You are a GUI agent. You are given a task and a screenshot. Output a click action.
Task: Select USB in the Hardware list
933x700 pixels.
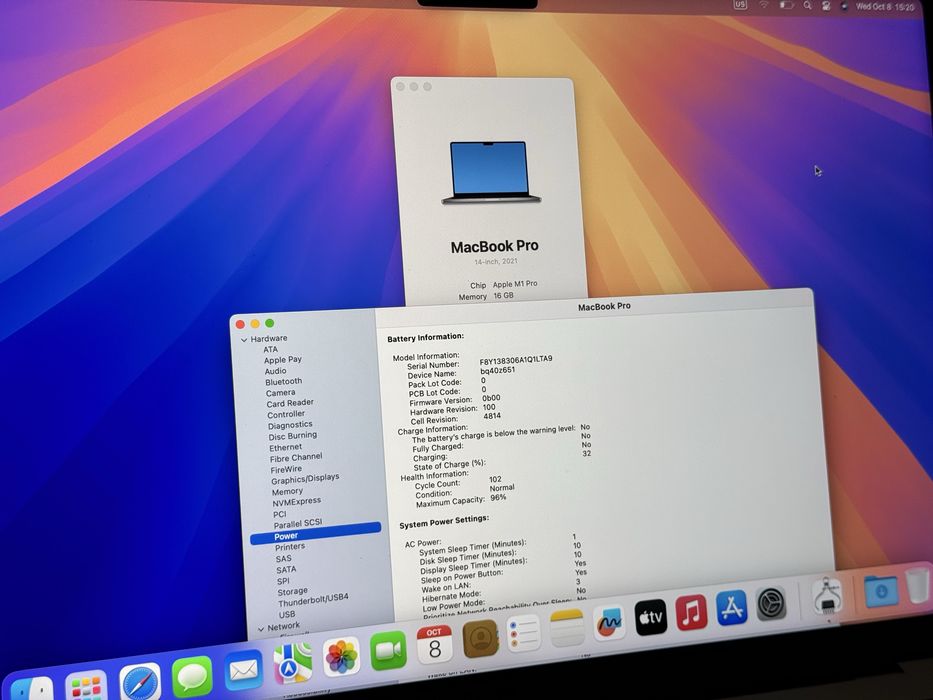point(287,614)
